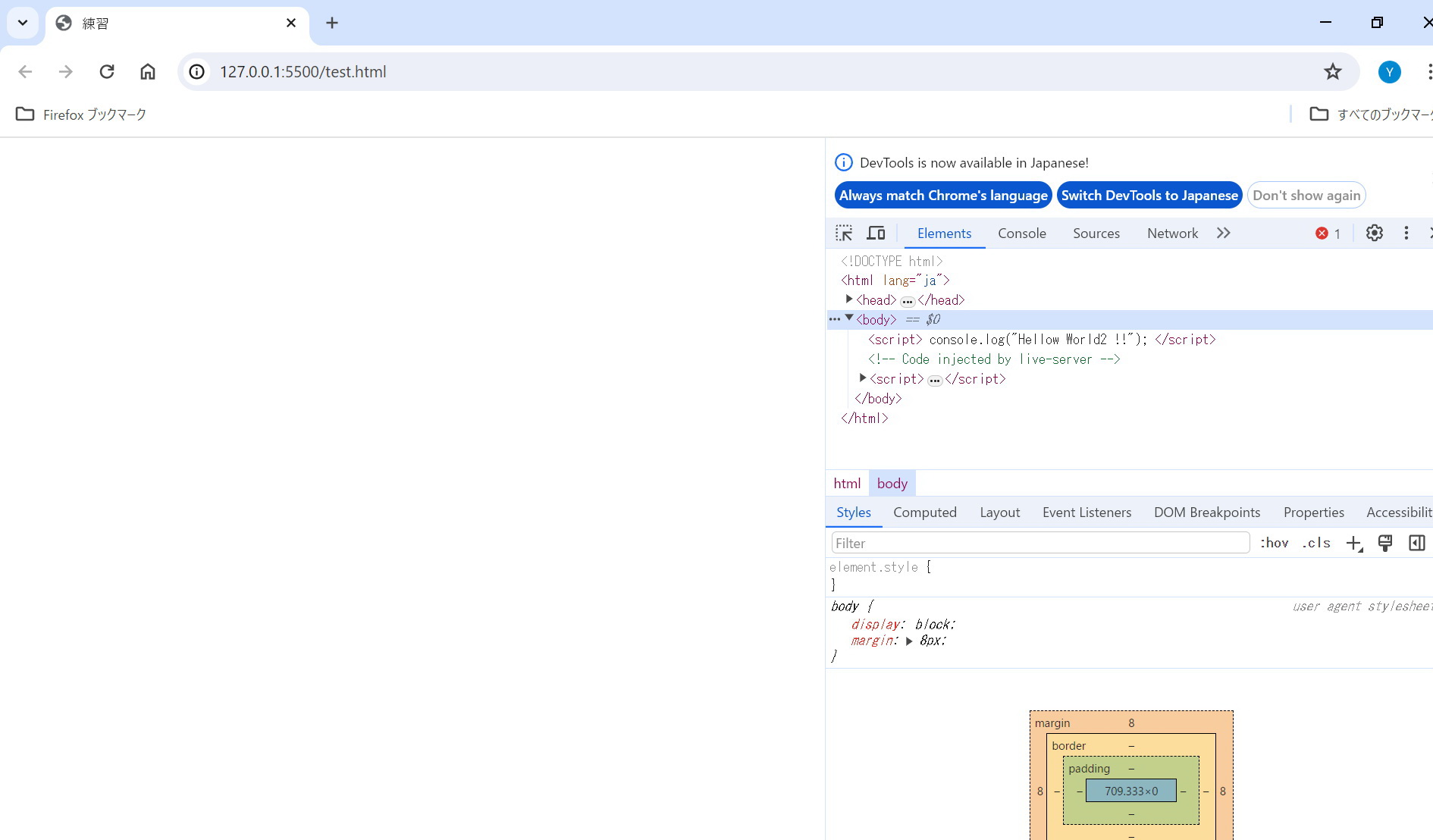Click the html breadcrumb
This screenshot has width=1433, height=840.
pos(847,484)
